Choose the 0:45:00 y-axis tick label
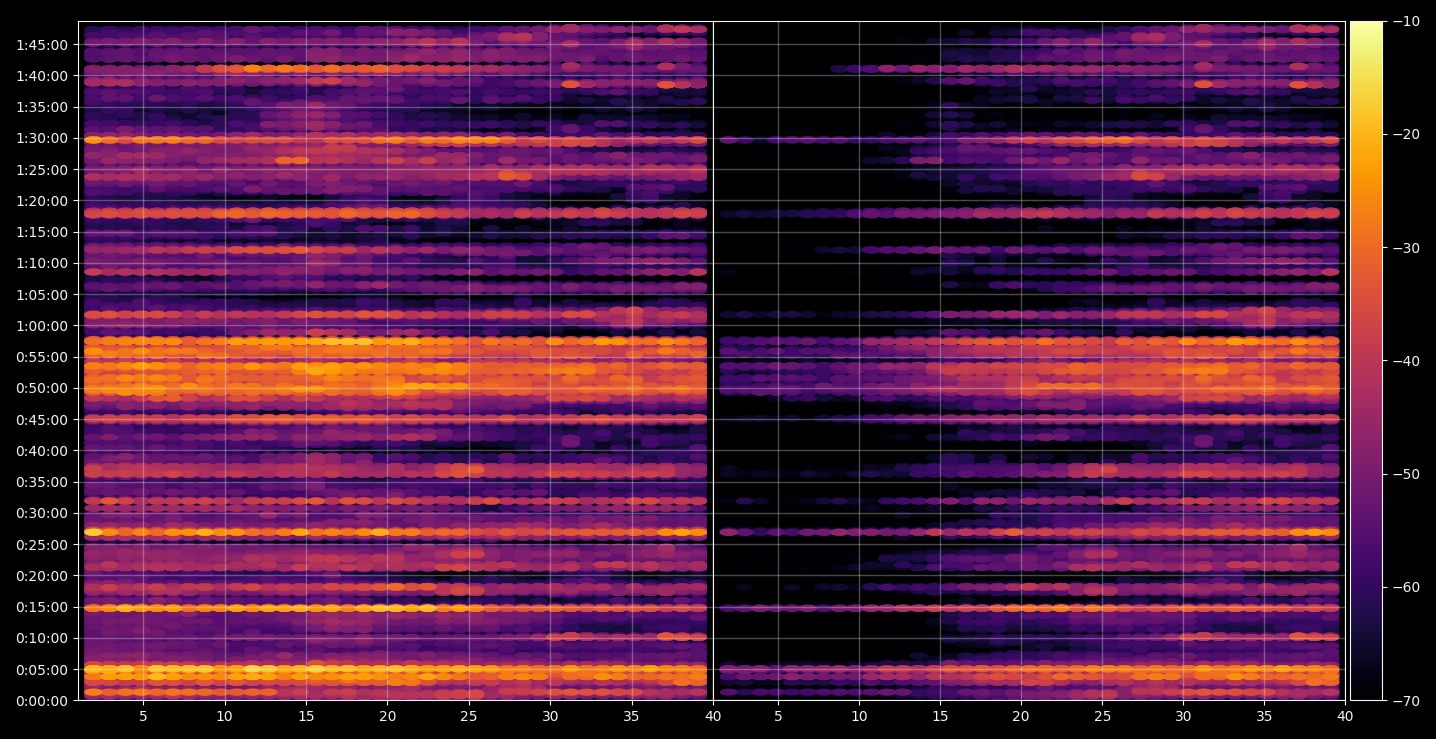 point(43,420)
